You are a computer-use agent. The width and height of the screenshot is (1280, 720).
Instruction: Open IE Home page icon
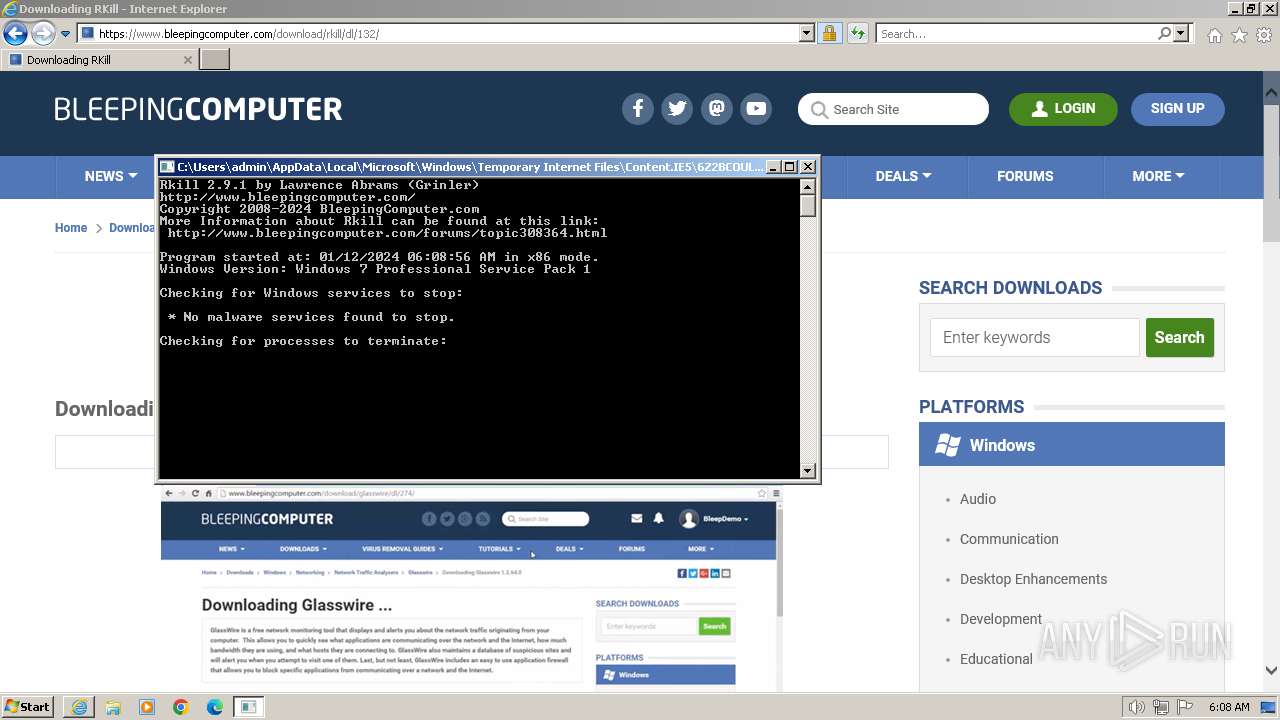[x=1214, y=35]
